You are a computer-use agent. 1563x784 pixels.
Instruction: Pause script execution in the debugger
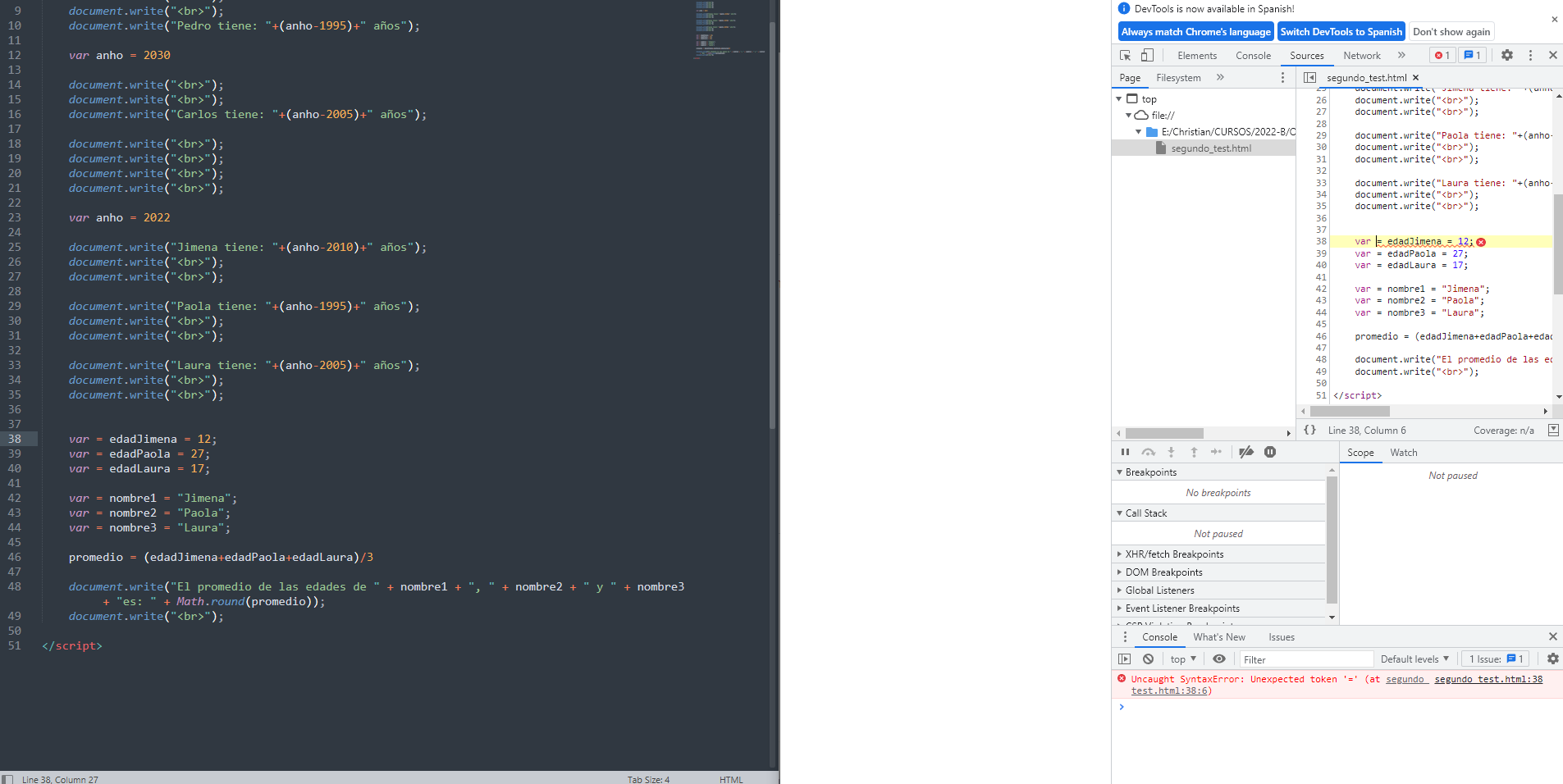tap(1125, 452)
